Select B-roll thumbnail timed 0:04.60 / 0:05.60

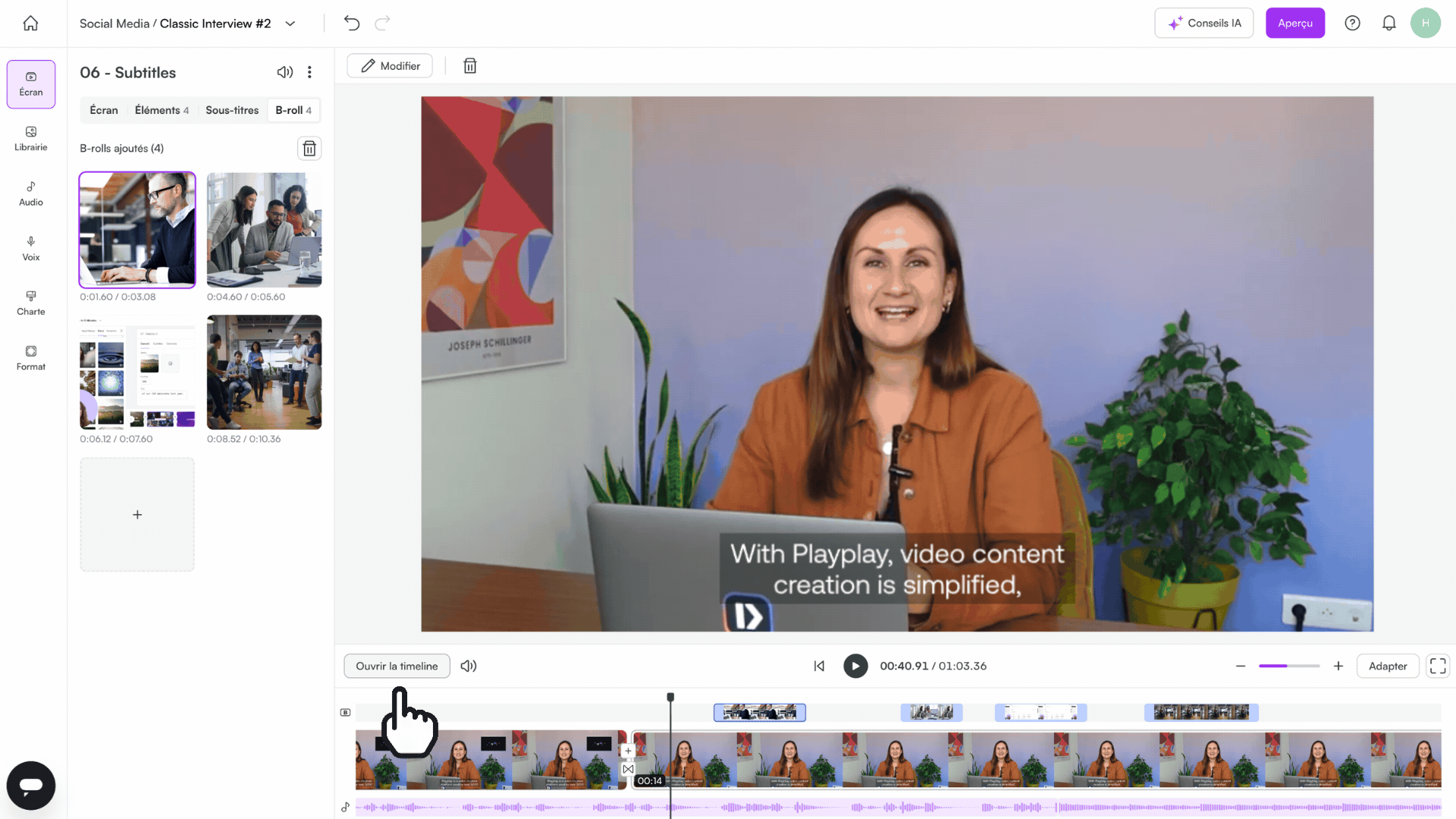(x=264, y=230)
